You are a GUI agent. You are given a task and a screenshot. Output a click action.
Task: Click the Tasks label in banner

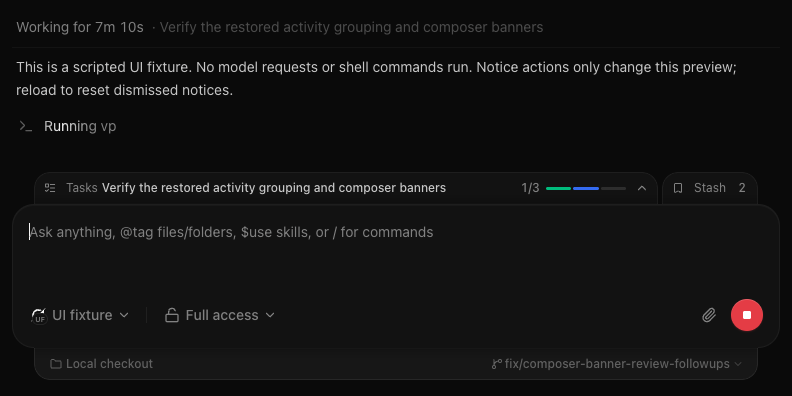pos(82,188)
